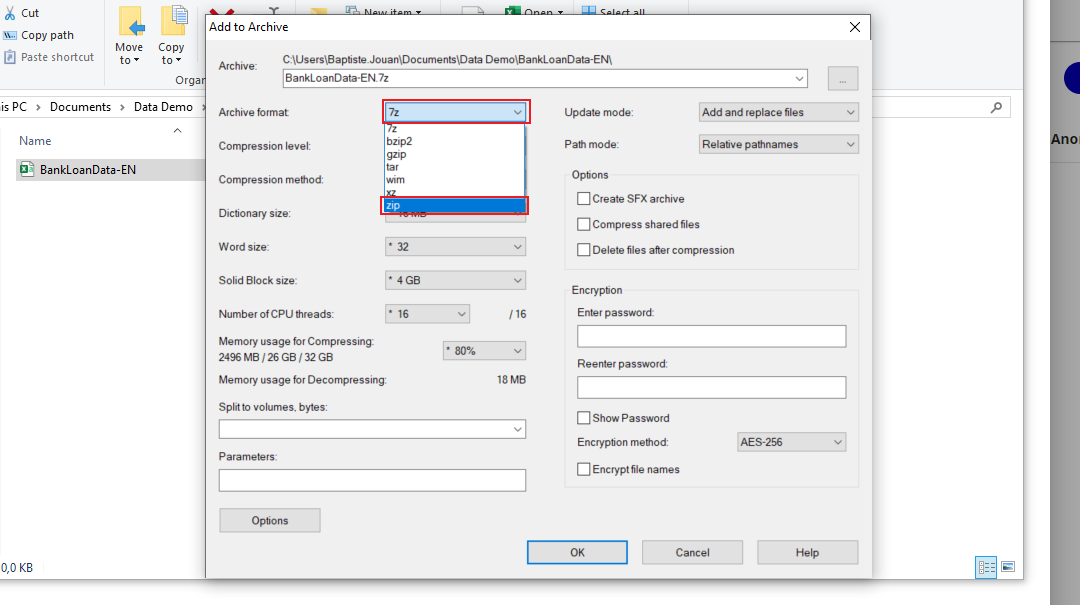The width and height of the screenshot is (1080, 605).
Task: Select zip from Archive format list
Action: point(420,205)
